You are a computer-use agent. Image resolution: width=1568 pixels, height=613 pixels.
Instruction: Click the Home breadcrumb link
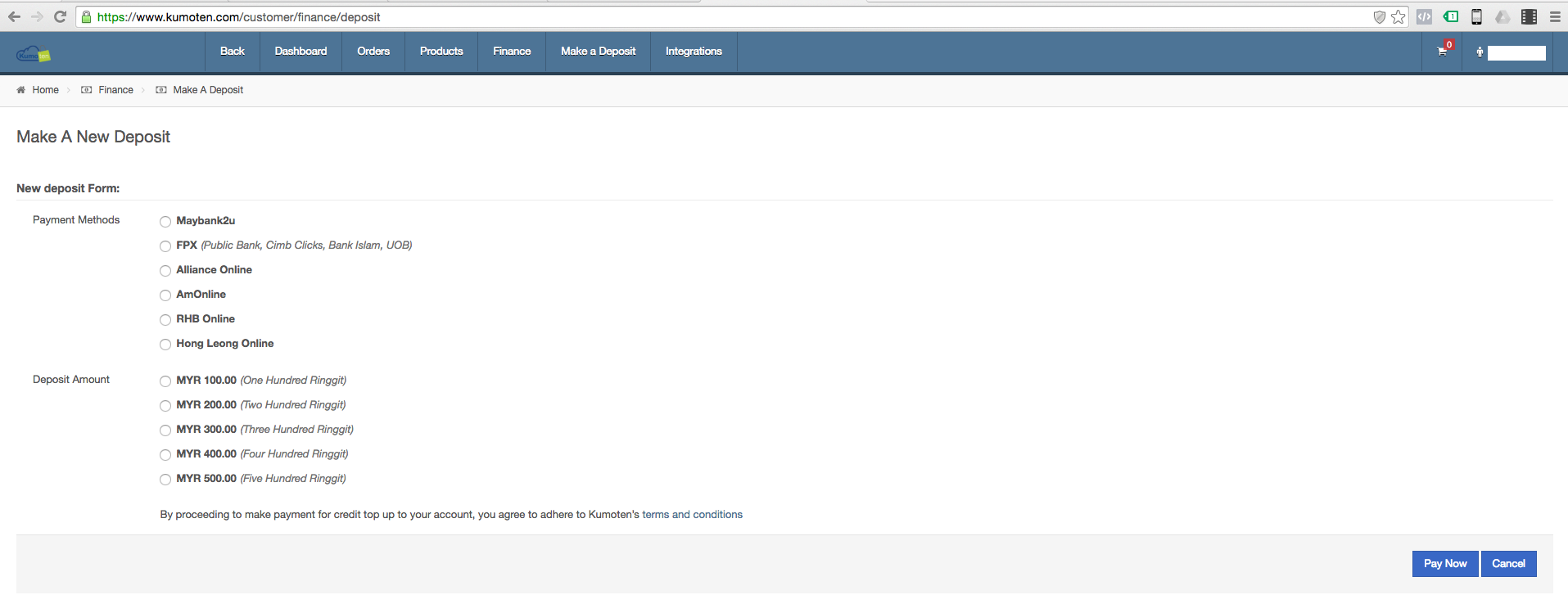(x=45, y=90)
